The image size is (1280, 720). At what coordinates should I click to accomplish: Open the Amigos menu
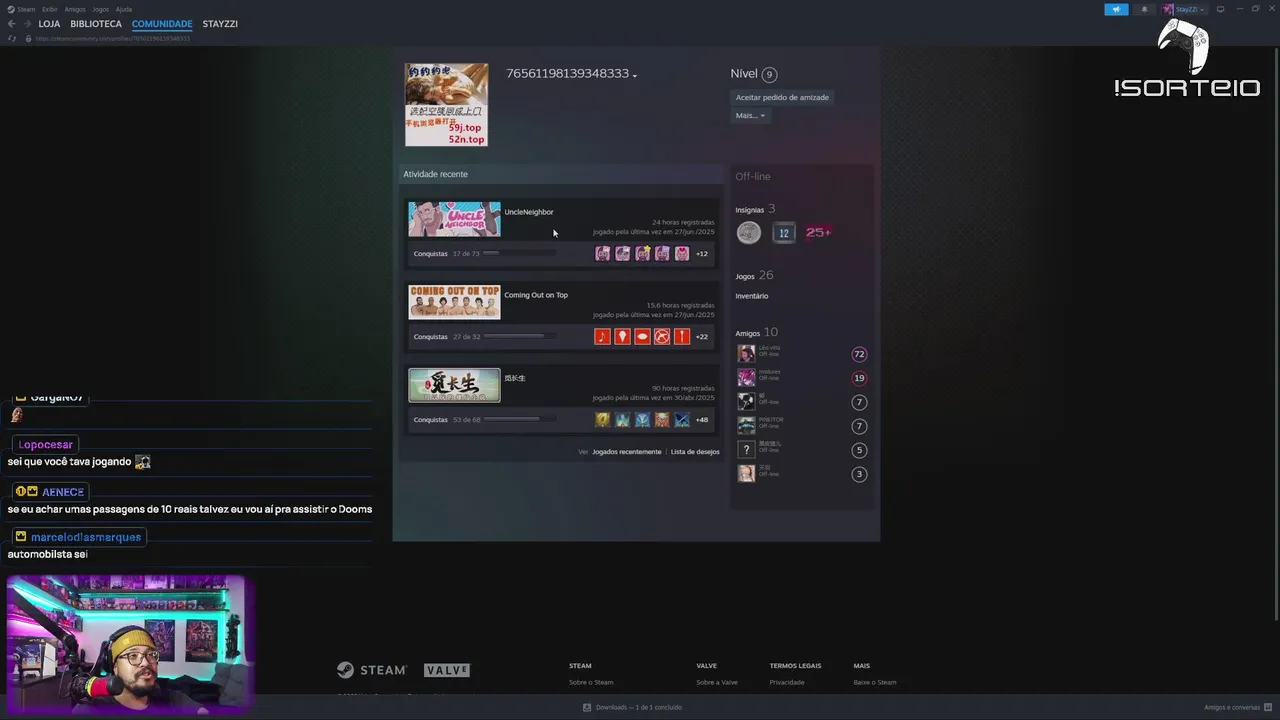(x=75, y=9)
